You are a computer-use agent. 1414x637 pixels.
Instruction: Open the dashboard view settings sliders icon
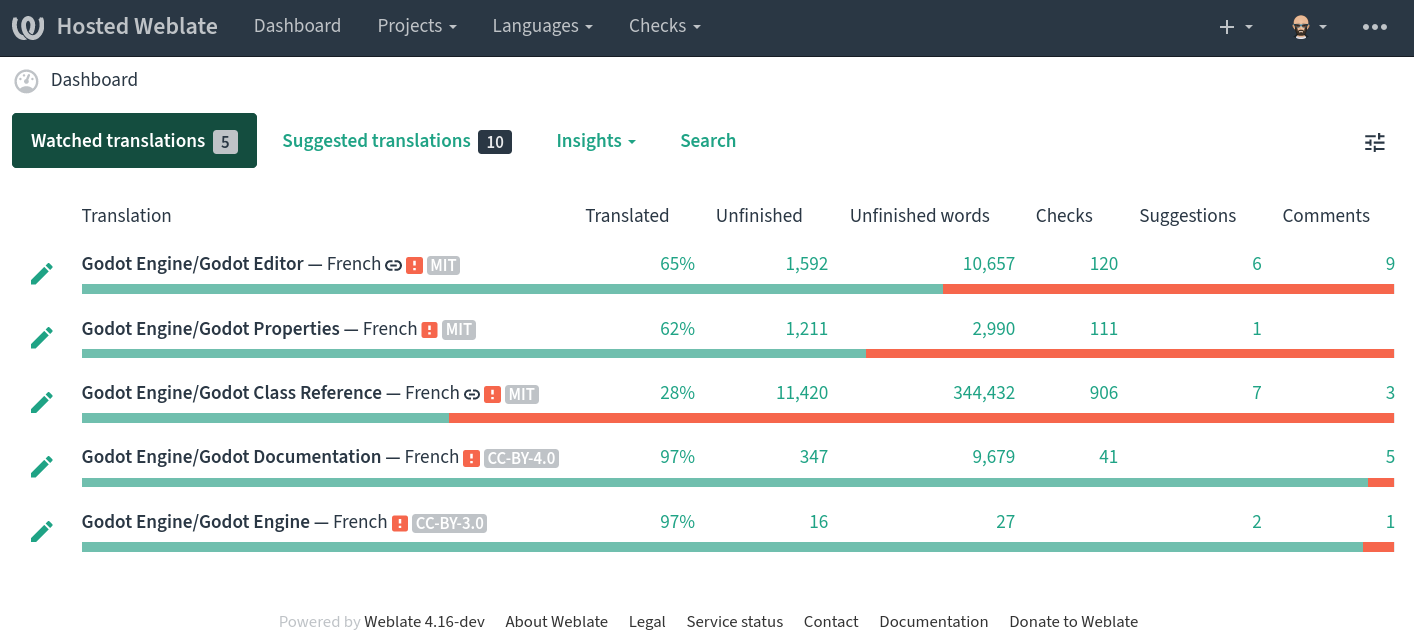click(x=1375, y=142)
